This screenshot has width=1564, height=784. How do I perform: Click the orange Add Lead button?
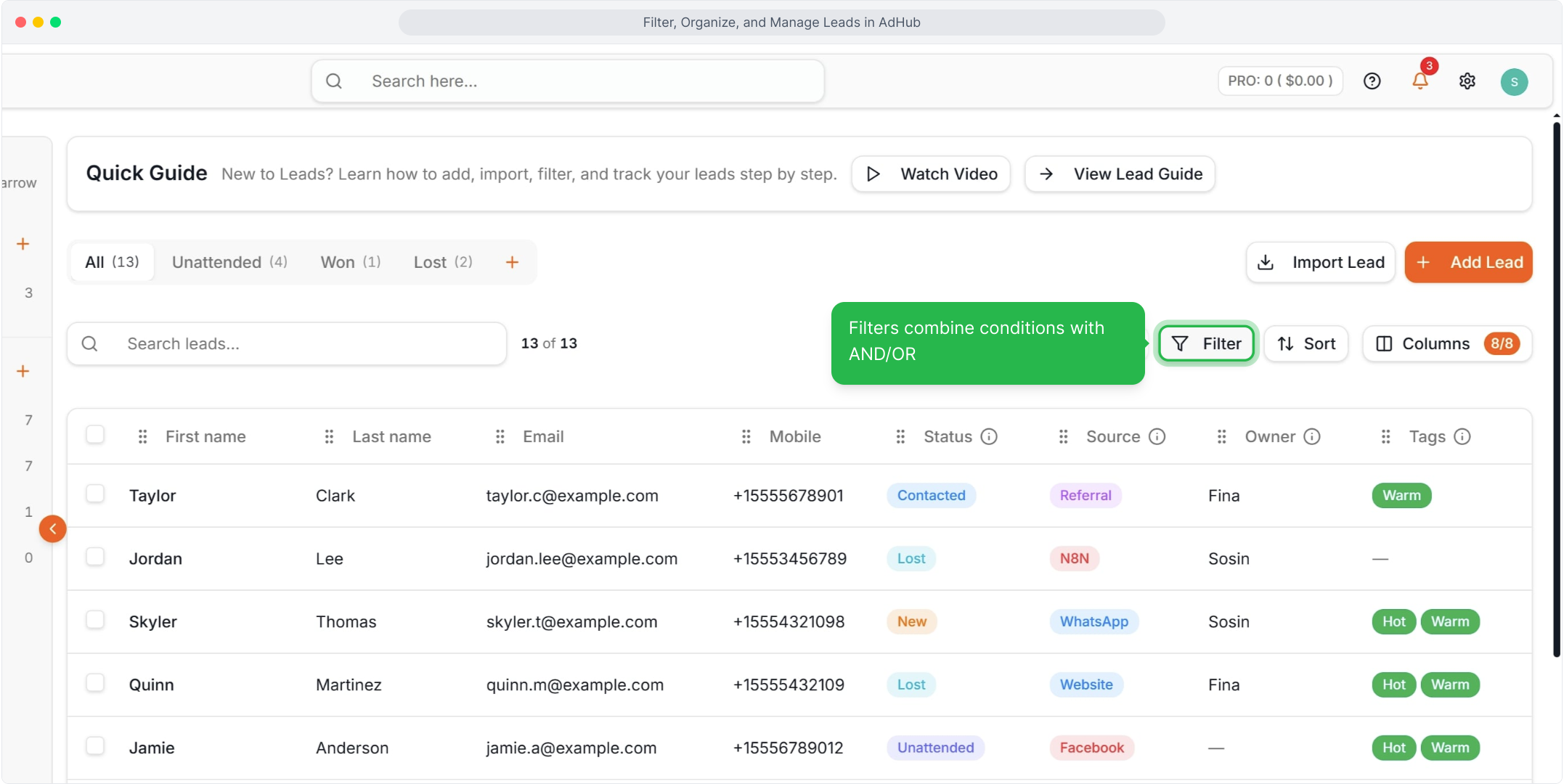1468,262
